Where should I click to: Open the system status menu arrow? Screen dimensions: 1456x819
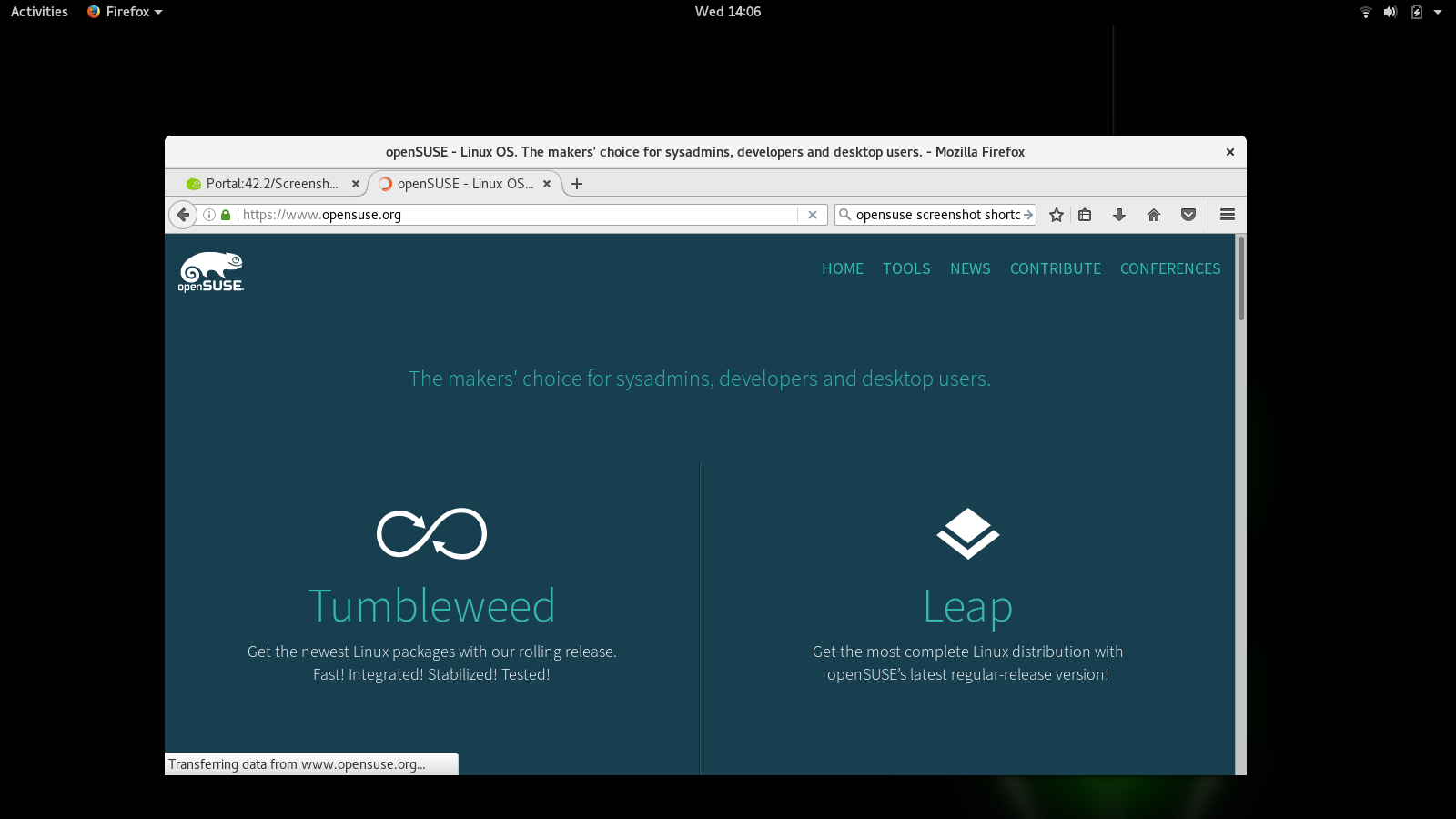tap(1438, 12)
